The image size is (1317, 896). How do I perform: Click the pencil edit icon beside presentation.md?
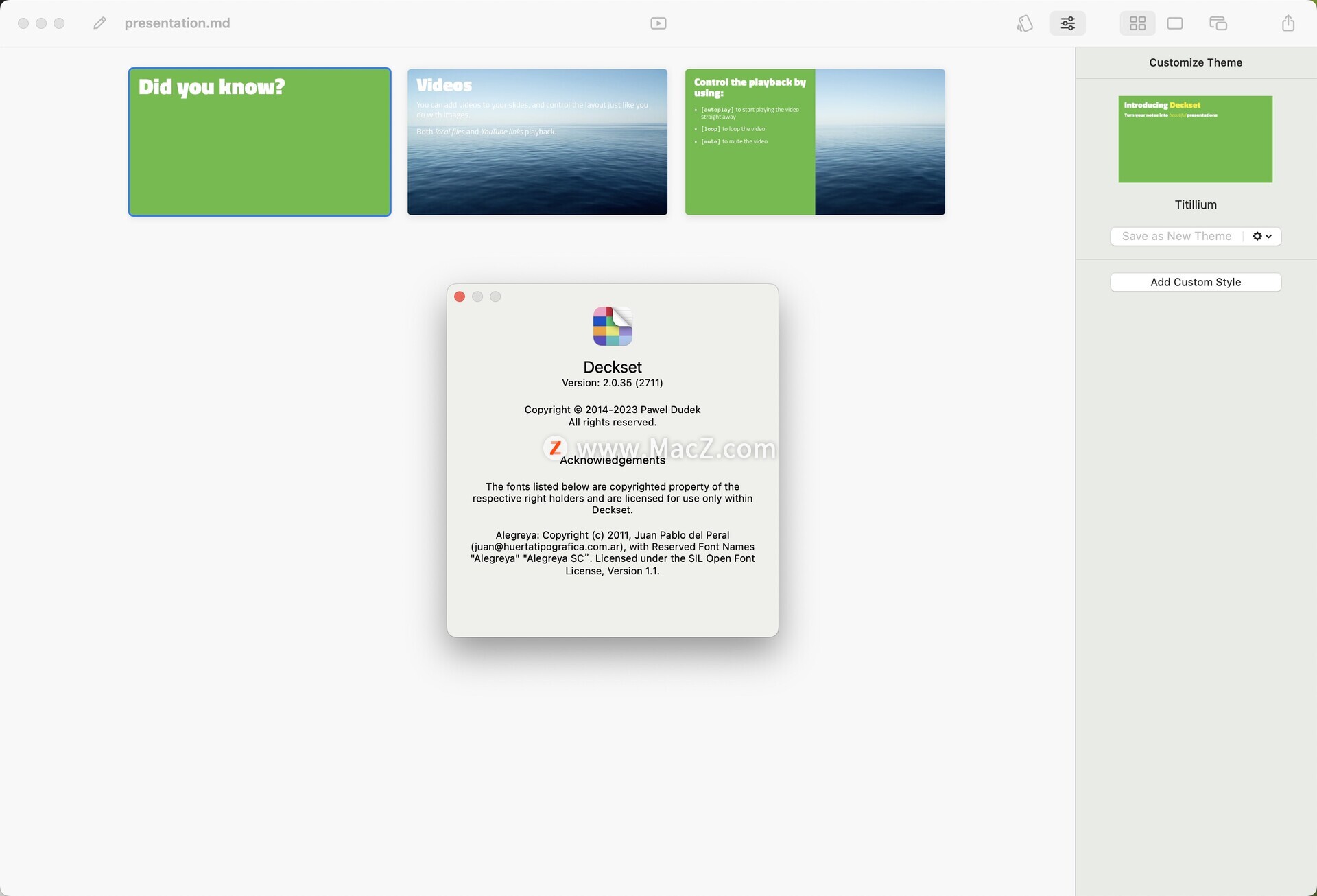(x=99, y=23)
